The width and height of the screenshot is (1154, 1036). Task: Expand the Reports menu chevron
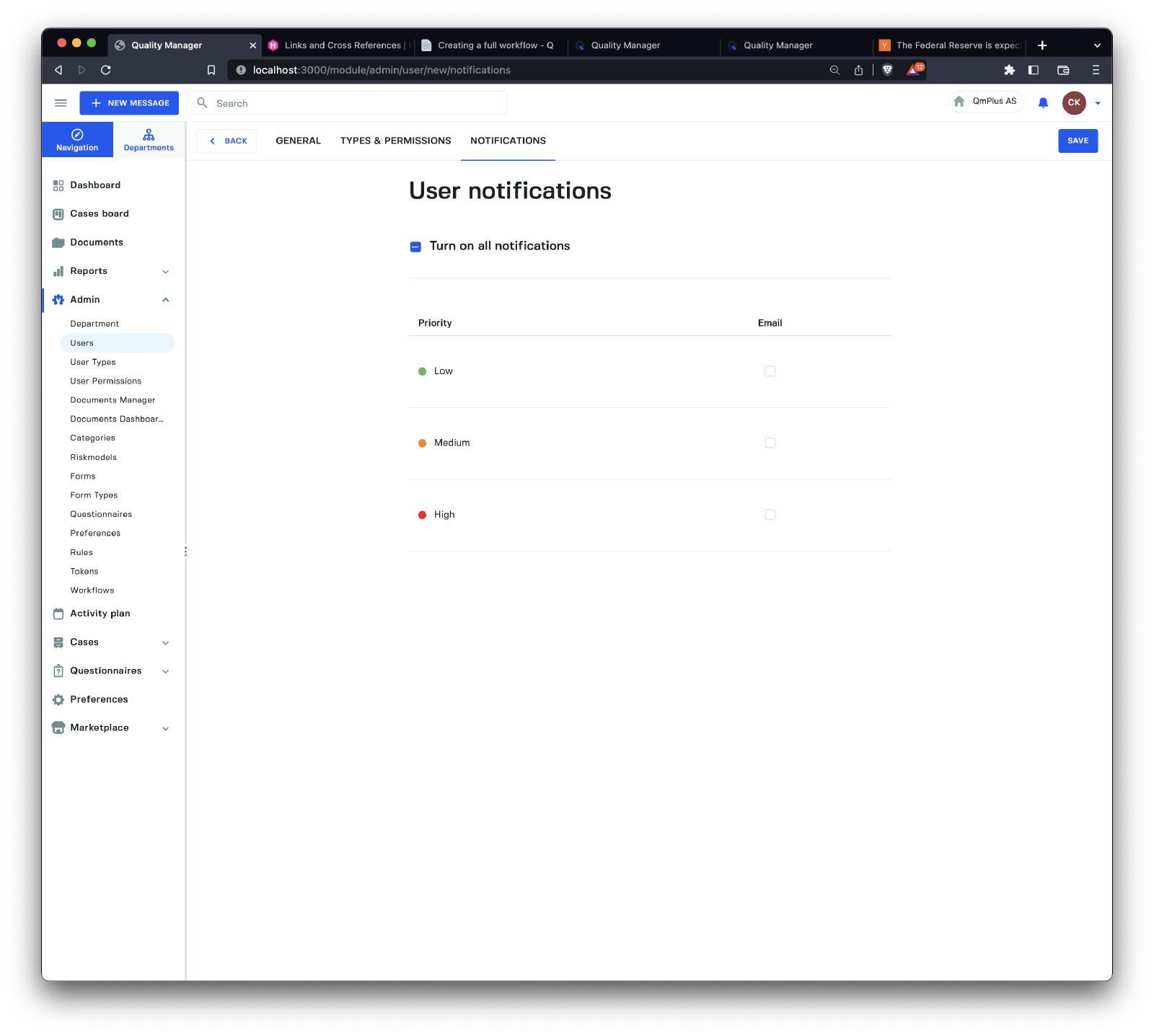click(165, 272)
